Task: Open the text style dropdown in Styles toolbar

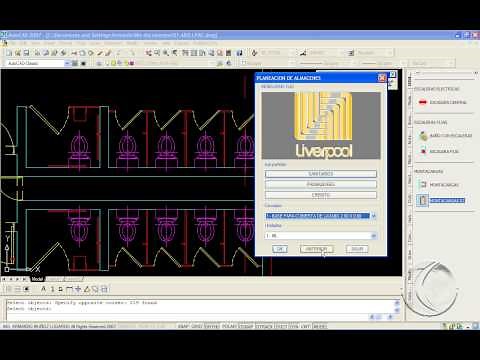Action: coord(292,53)
